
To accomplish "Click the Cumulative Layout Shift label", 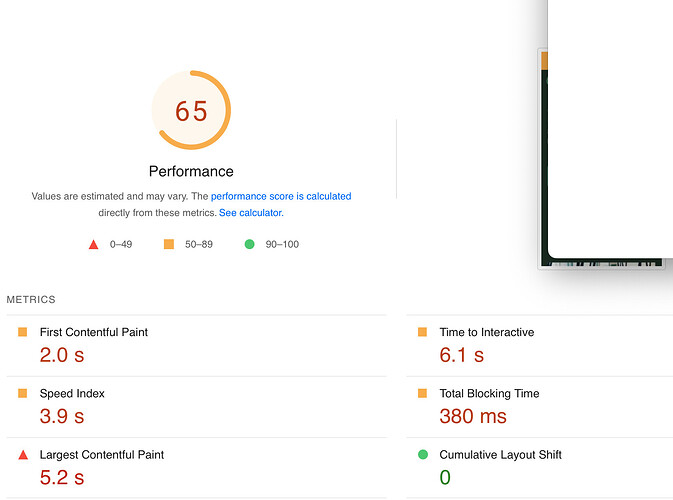I will (x=500, y=455).
